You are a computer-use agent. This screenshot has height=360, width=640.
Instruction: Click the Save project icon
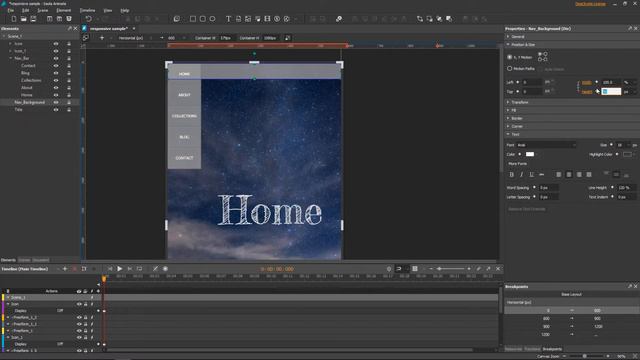click(33, 19)
